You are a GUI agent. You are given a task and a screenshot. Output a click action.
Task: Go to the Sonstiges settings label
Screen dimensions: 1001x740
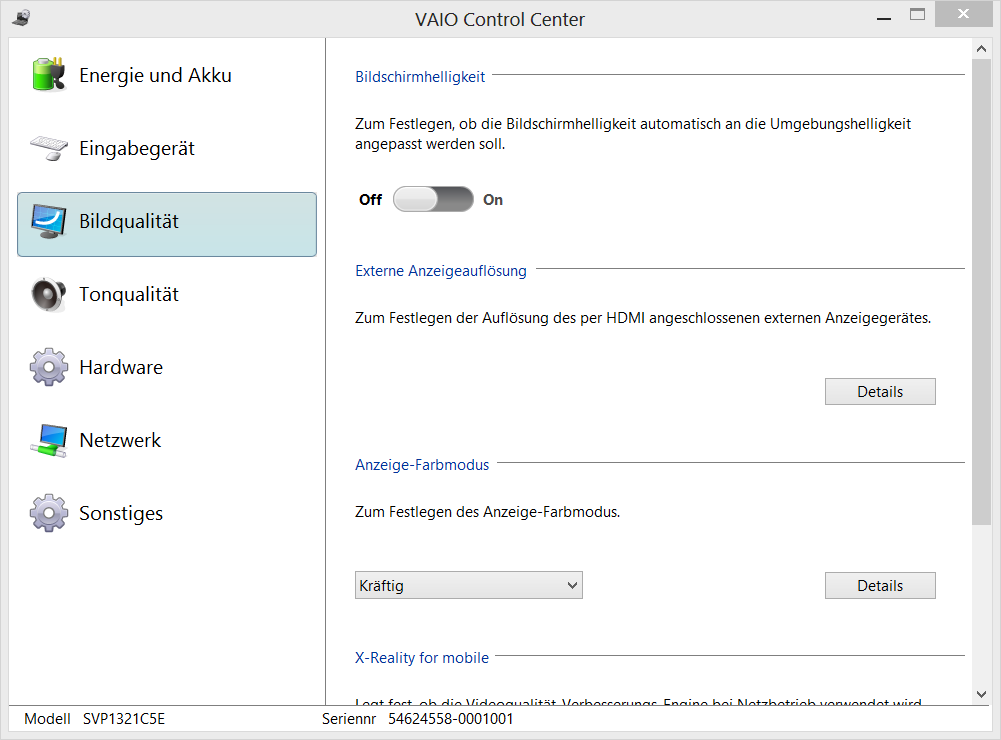click(121, 513)
